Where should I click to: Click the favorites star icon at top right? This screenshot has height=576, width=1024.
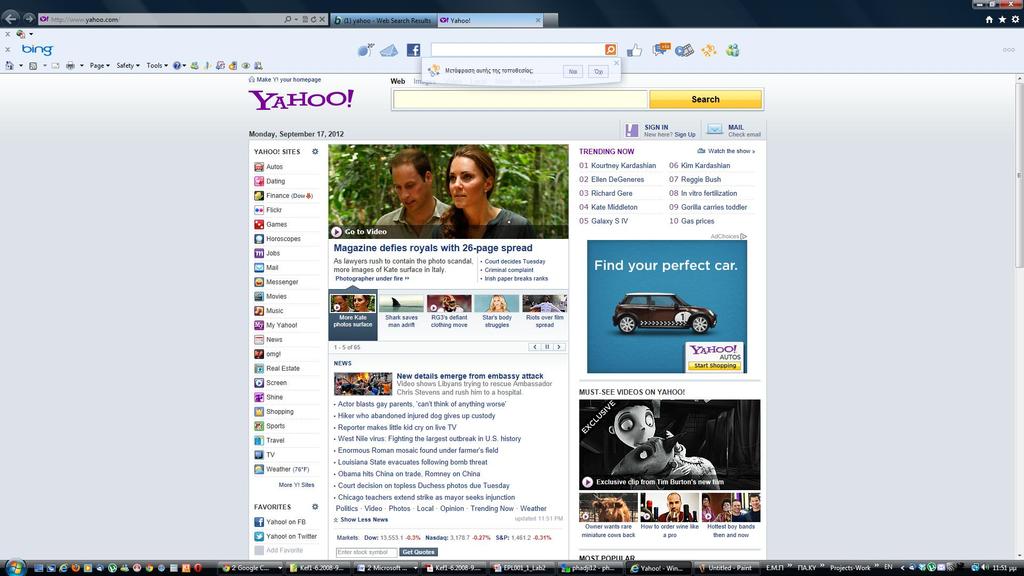point(1002,20)
